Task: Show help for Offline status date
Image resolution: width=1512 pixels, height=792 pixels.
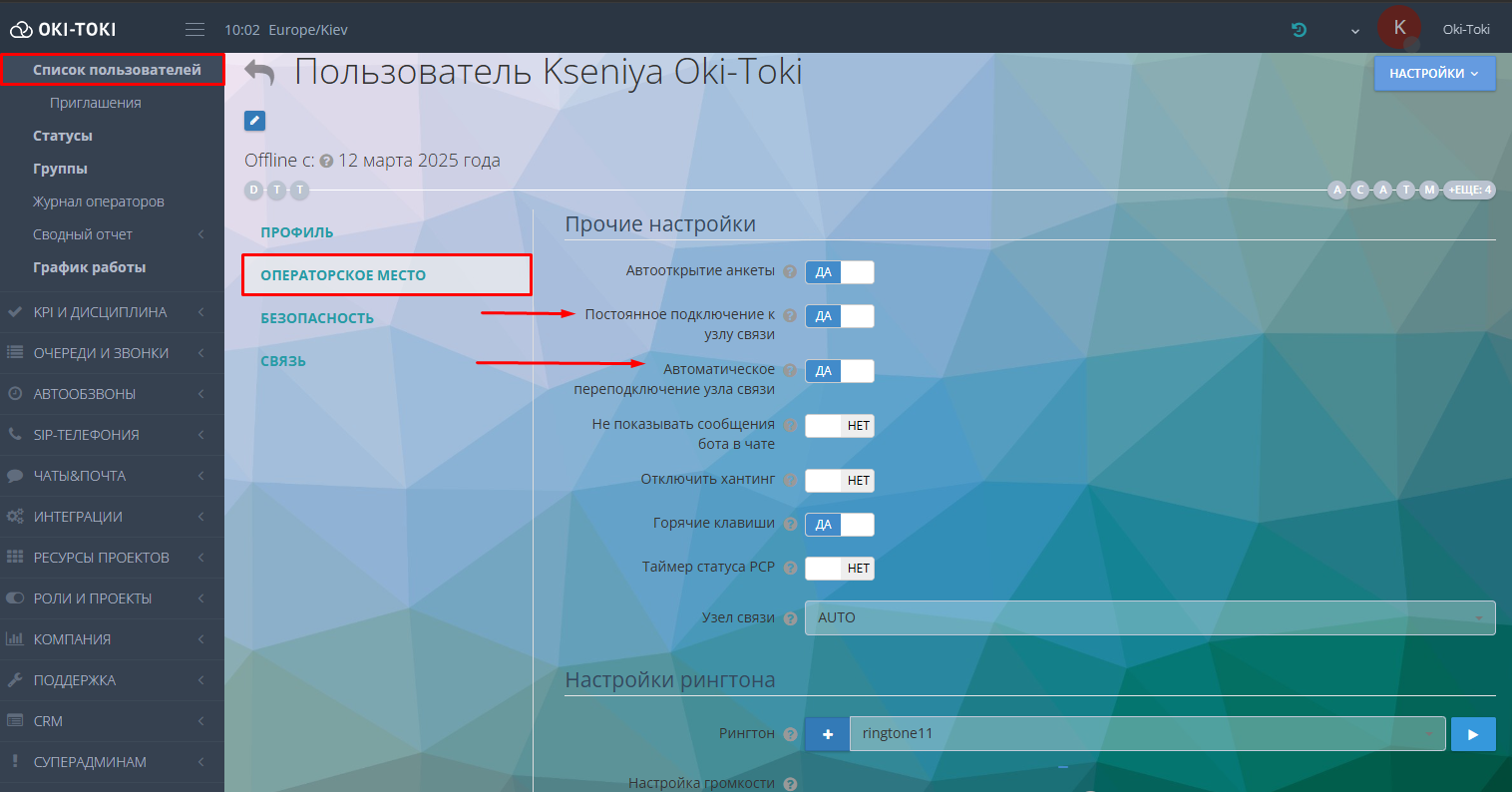Action: 326,161
